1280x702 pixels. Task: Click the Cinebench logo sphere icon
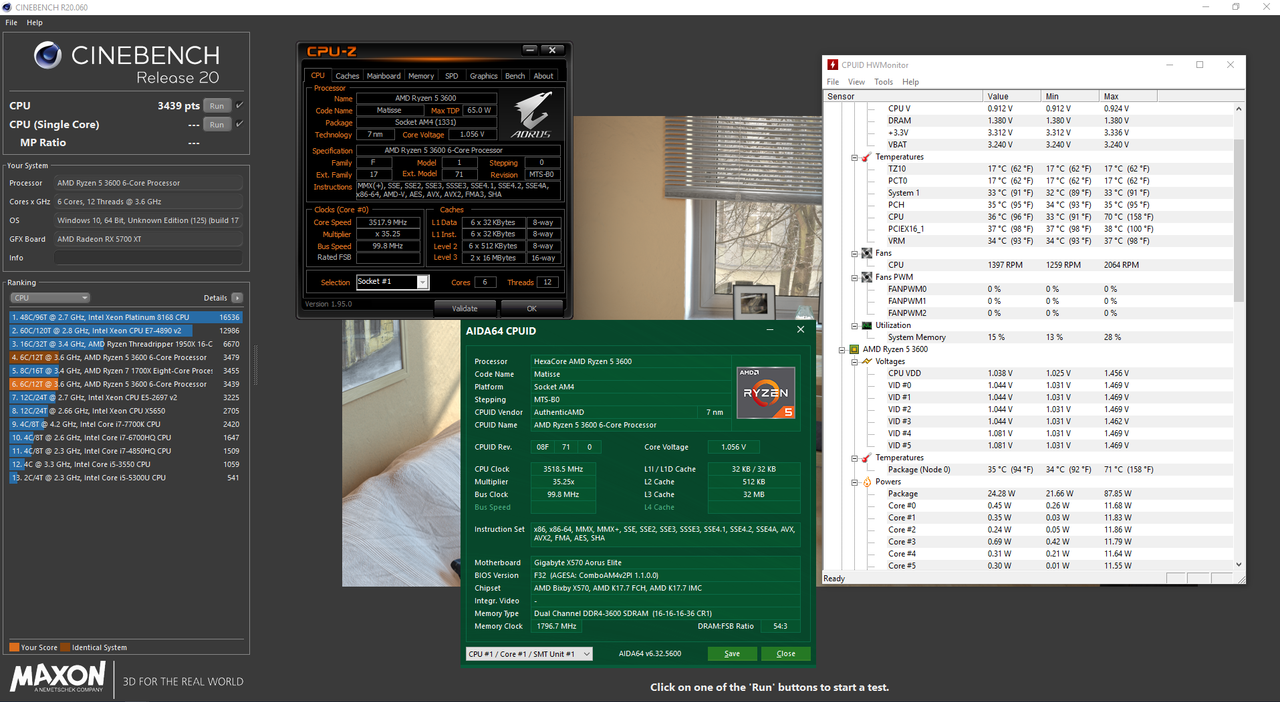coord(48,54)
